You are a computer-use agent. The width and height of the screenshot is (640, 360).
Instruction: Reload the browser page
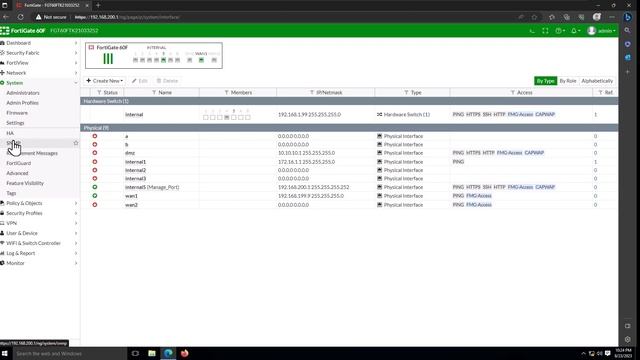pos(20,17)
